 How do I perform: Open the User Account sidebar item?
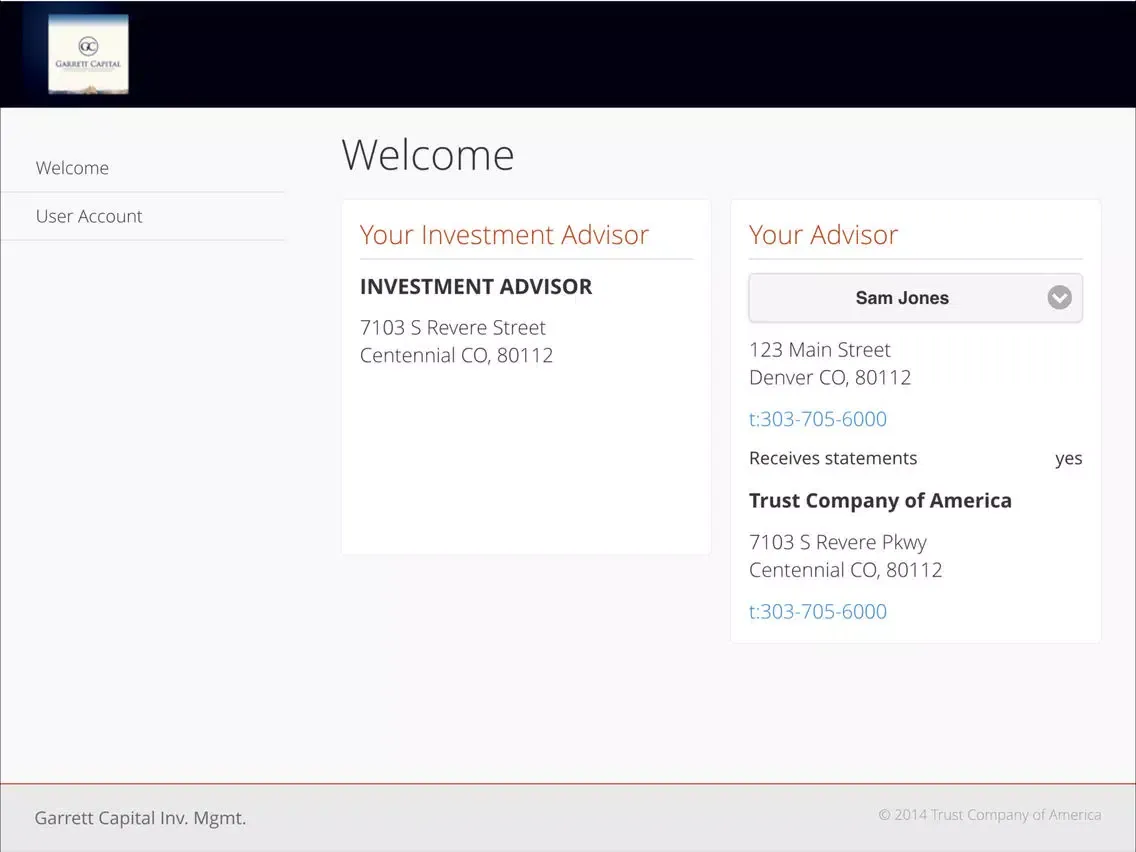tap(89, 217)
